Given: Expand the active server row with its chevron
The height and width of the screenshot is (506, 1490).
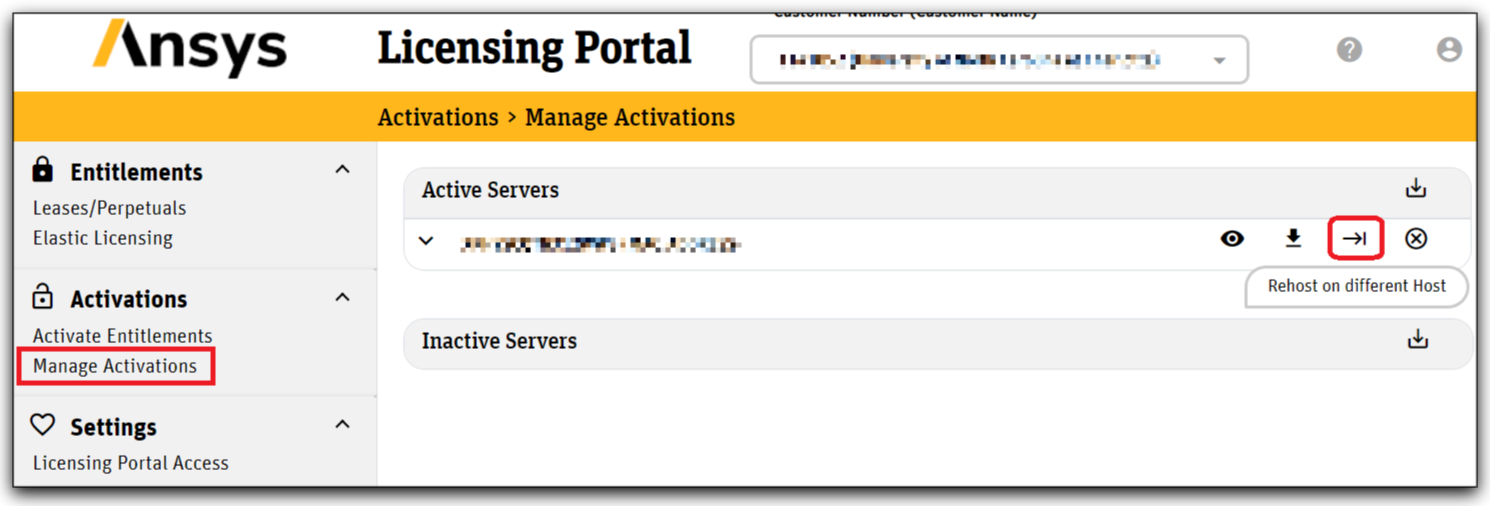Looking at the screenshot, I should (426, 241).
